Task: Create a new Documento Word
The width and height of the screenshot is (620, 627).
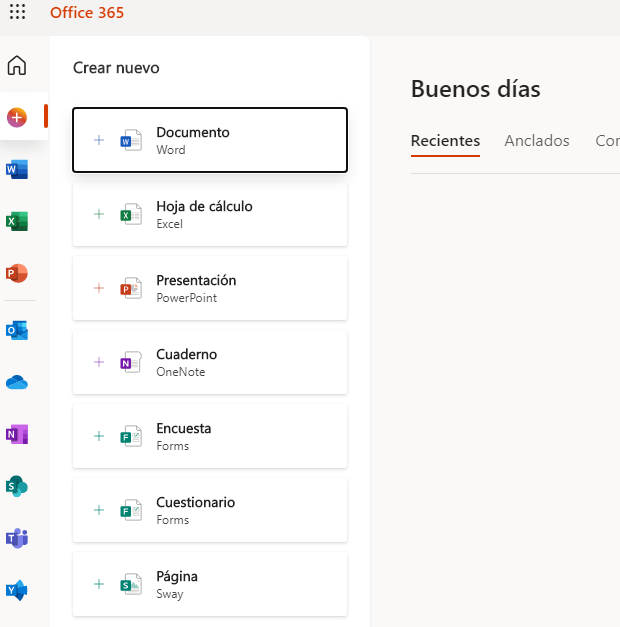Action: (210, 140)
